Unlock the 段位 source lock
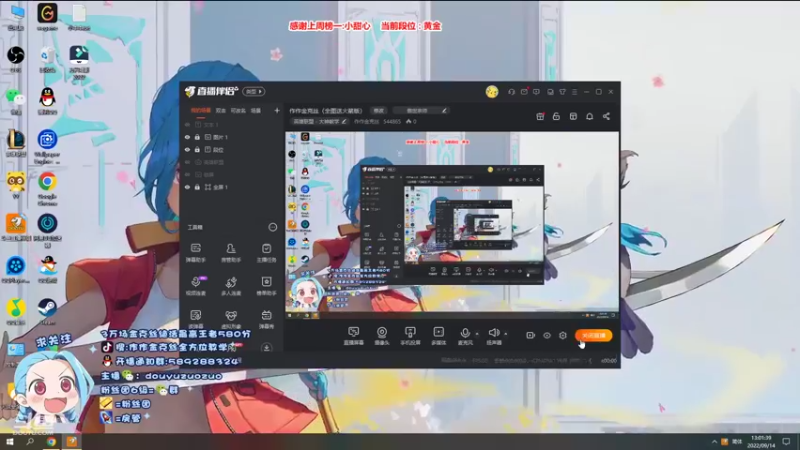 (197, 149)
